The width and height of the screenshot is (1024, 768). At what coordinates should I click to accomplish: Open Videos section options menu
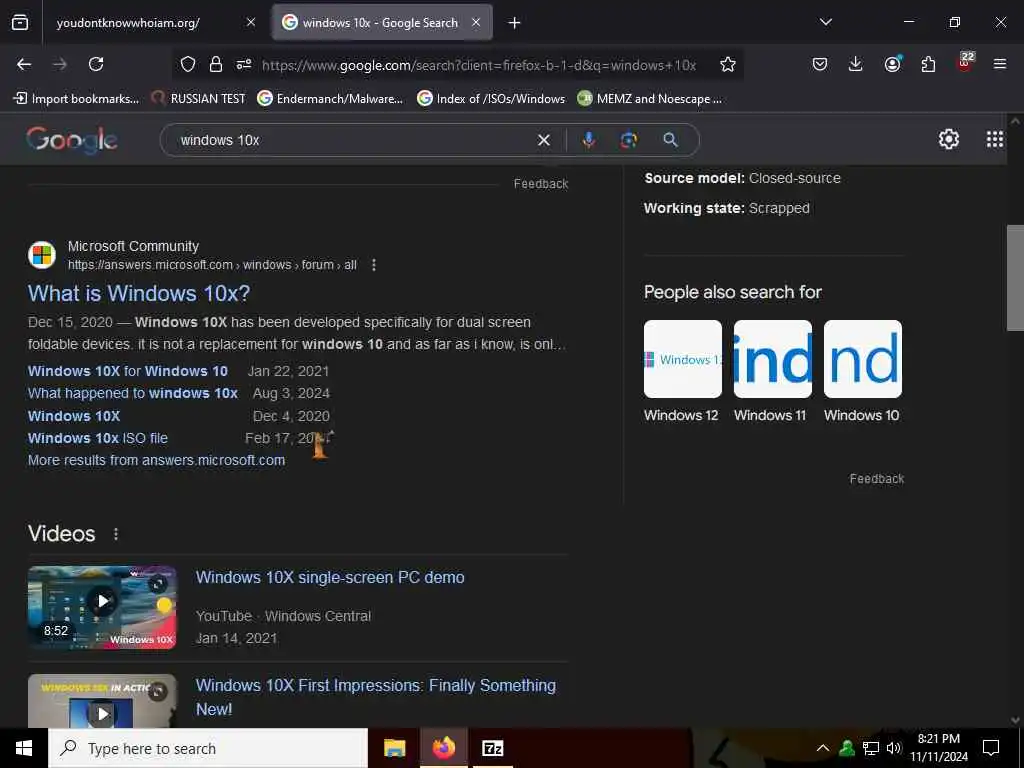click(116, 534)
